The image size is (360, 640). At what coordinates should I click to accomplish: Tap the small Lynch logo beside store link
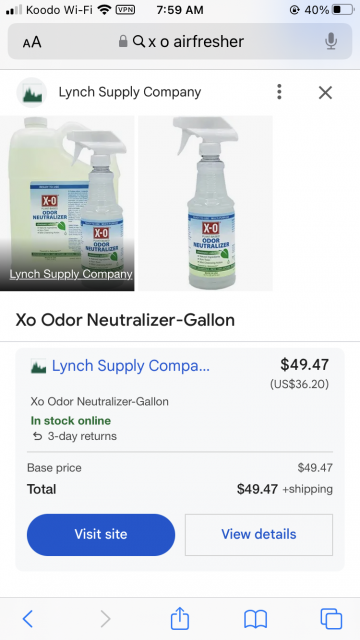click(x=38, y=366)
